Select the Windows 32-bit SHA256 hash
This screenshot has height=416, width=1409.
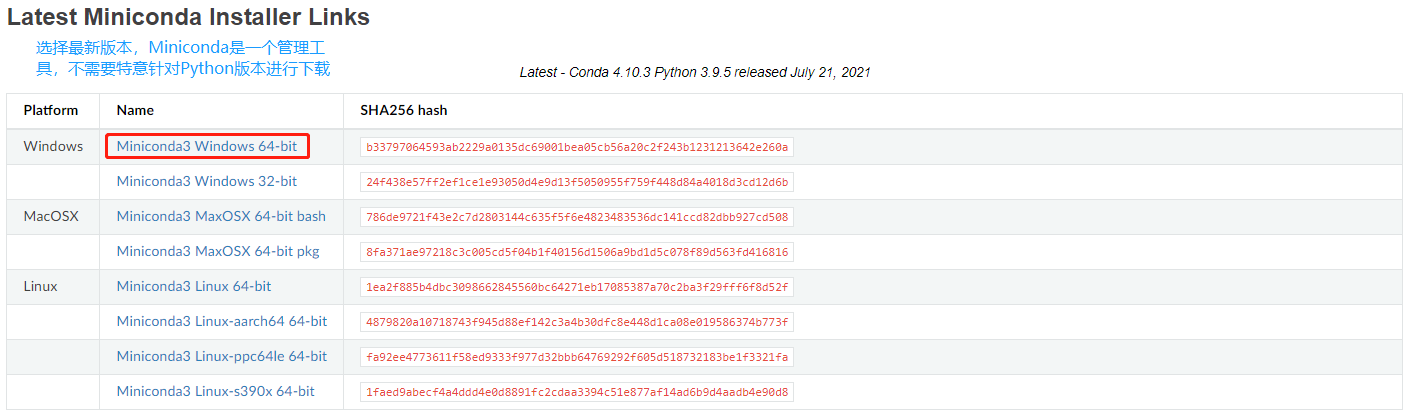pos(577,182)
